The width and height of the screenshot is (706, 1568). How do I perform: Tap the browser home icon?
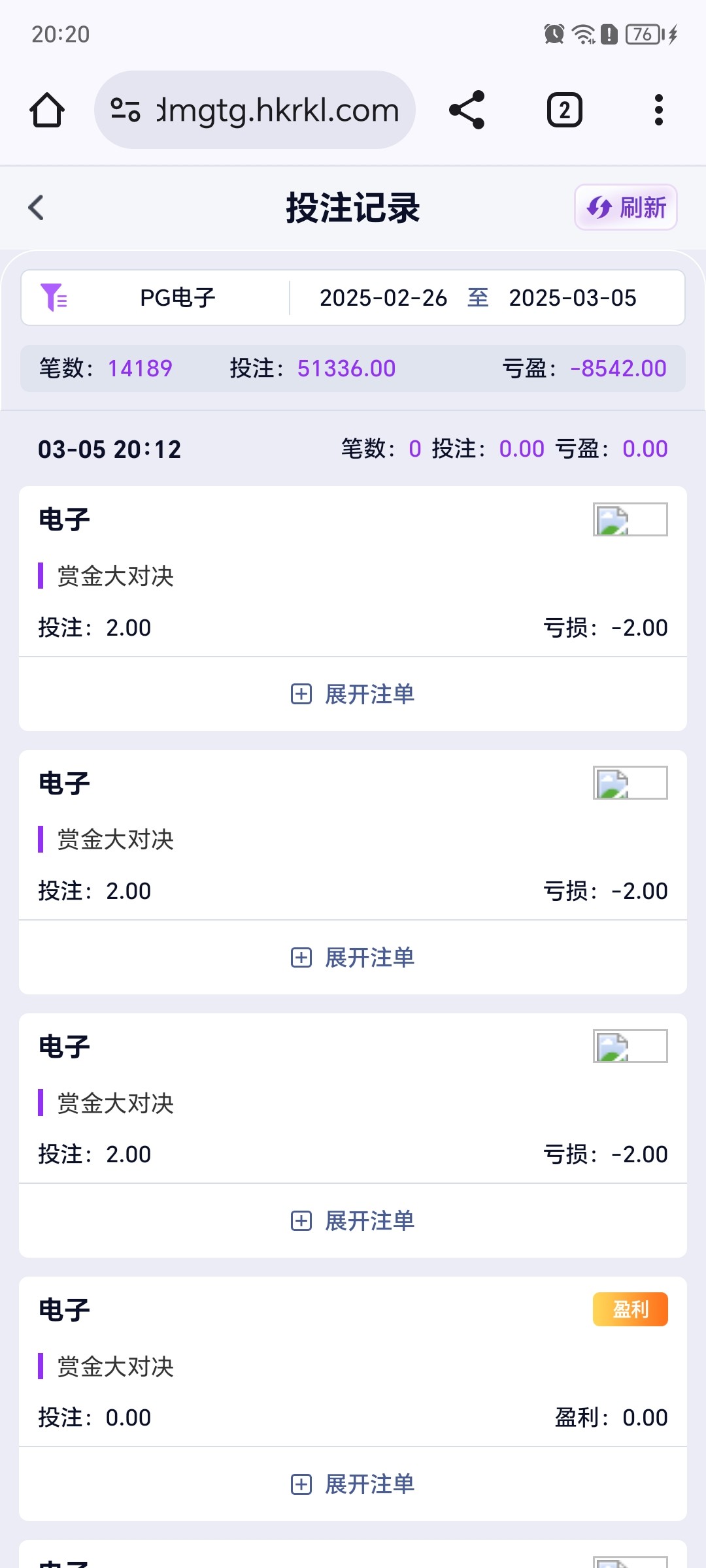click(47, 110)
